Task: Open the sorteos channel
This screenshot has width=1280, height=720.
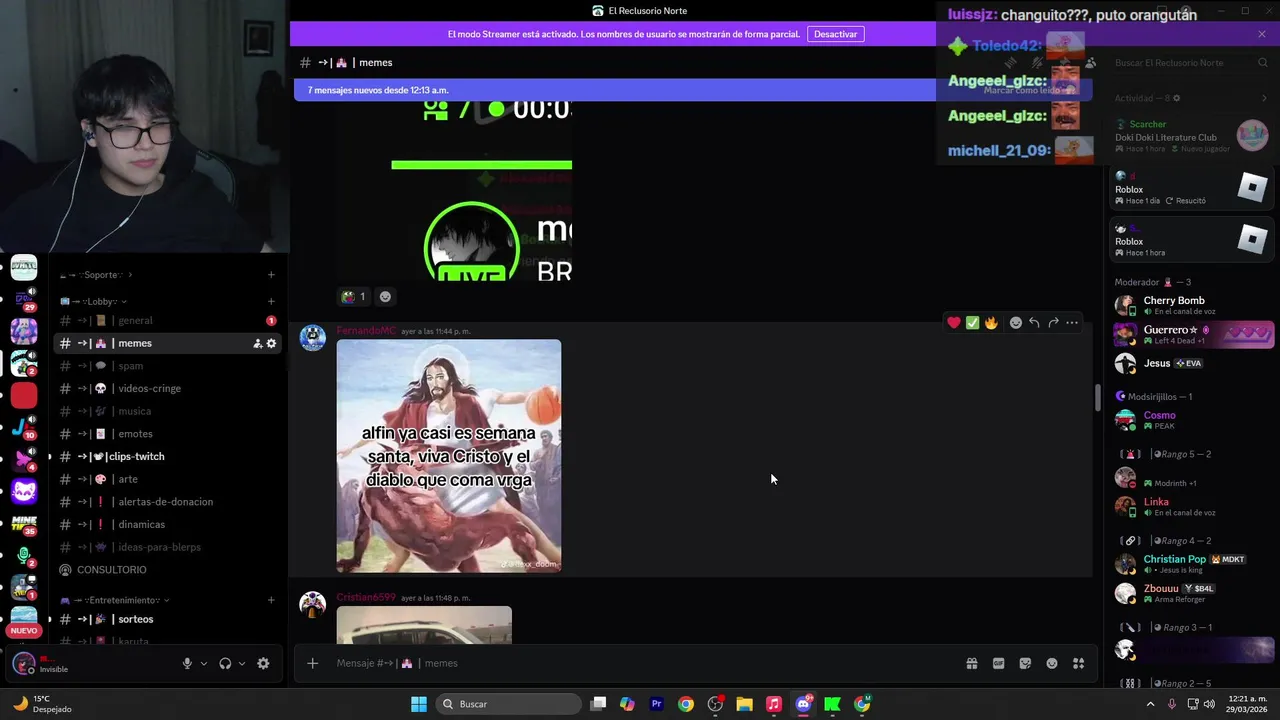Action: [167, 619]
